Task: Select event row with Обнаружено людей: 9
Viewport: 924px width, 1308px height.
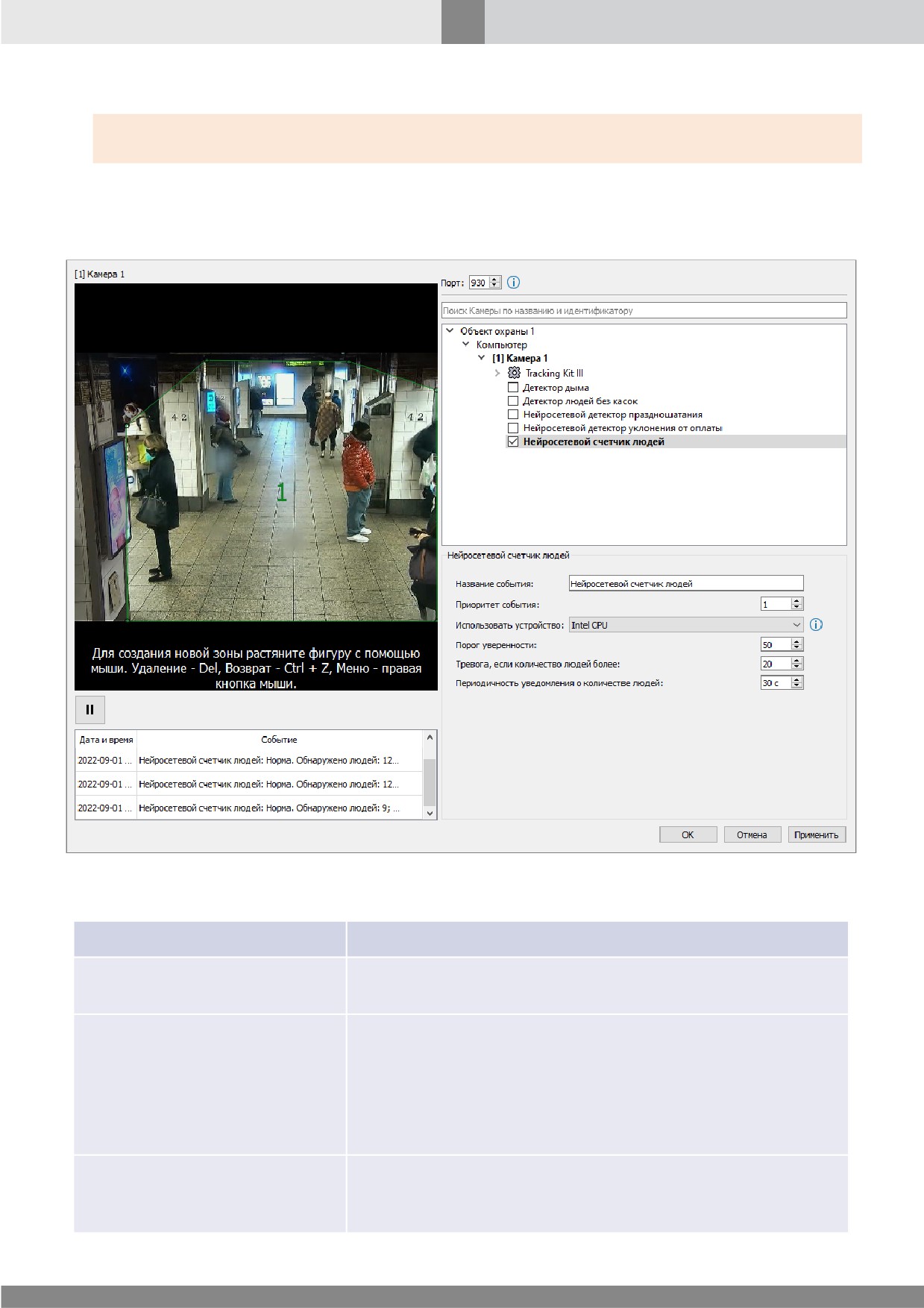Action: 249,808
